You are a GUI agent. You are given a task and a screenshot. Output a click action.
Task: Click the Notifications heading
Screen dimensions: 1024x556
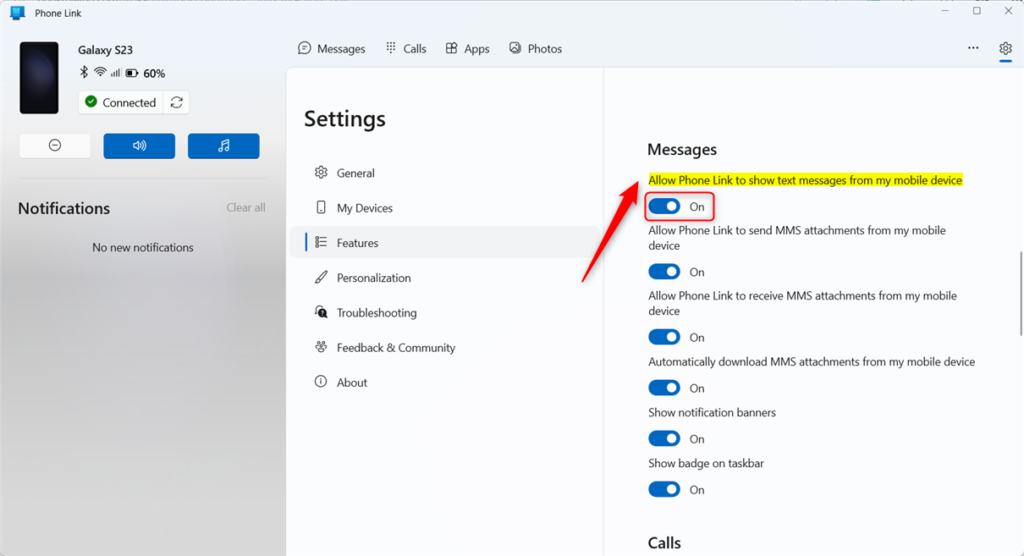[x=64, y=208]
